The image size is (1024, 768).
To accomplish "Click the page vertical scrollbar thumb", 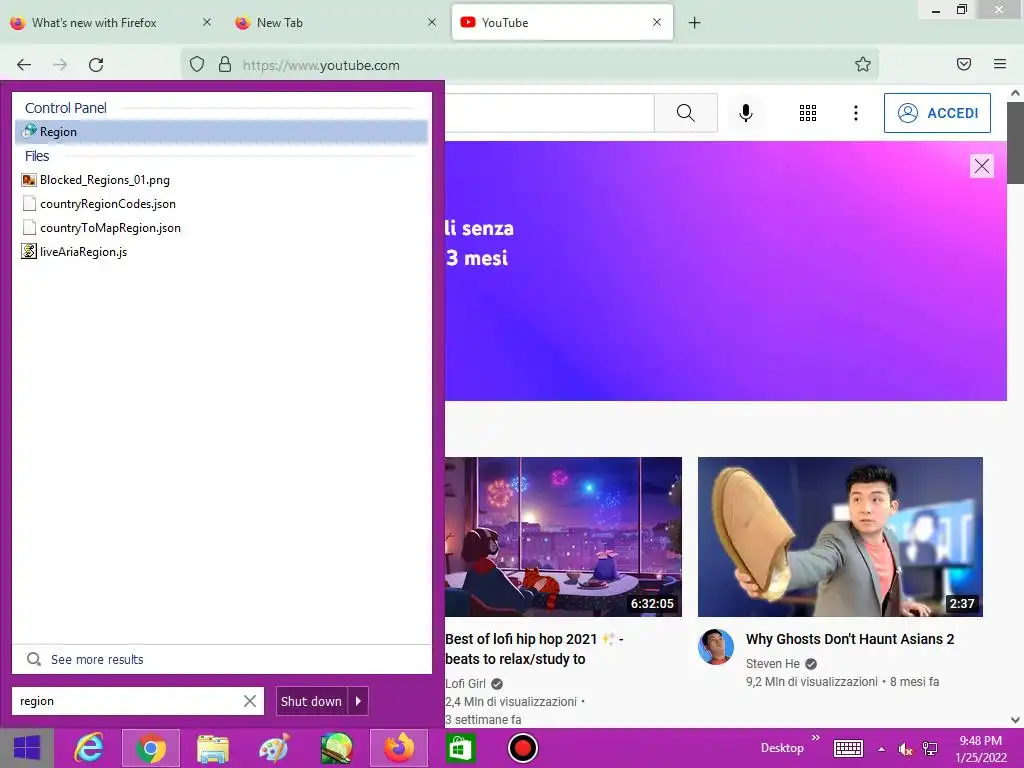I will point(1015,143).
